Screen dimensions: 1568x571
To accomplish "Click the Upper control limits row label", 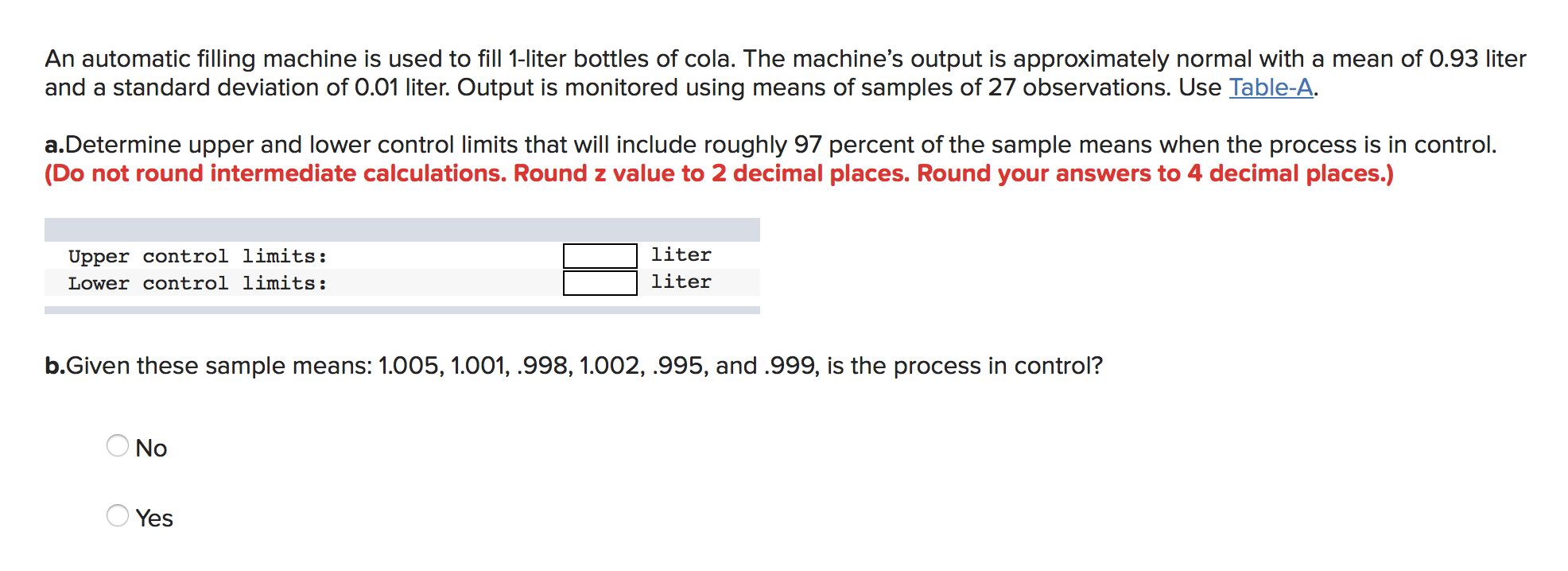I will [x=199, y=255].
